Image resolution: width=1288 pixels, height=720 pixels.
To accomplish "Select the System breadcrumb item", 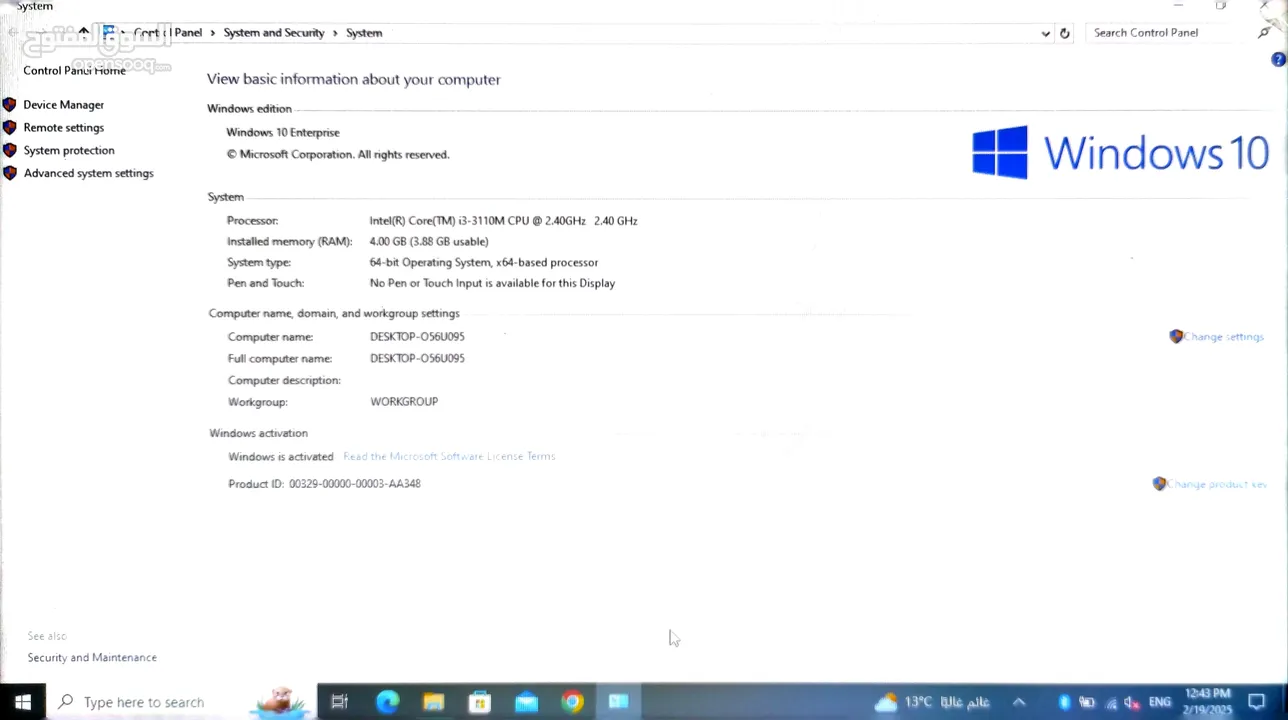I will pyautogui.click(x=364, y=33).
